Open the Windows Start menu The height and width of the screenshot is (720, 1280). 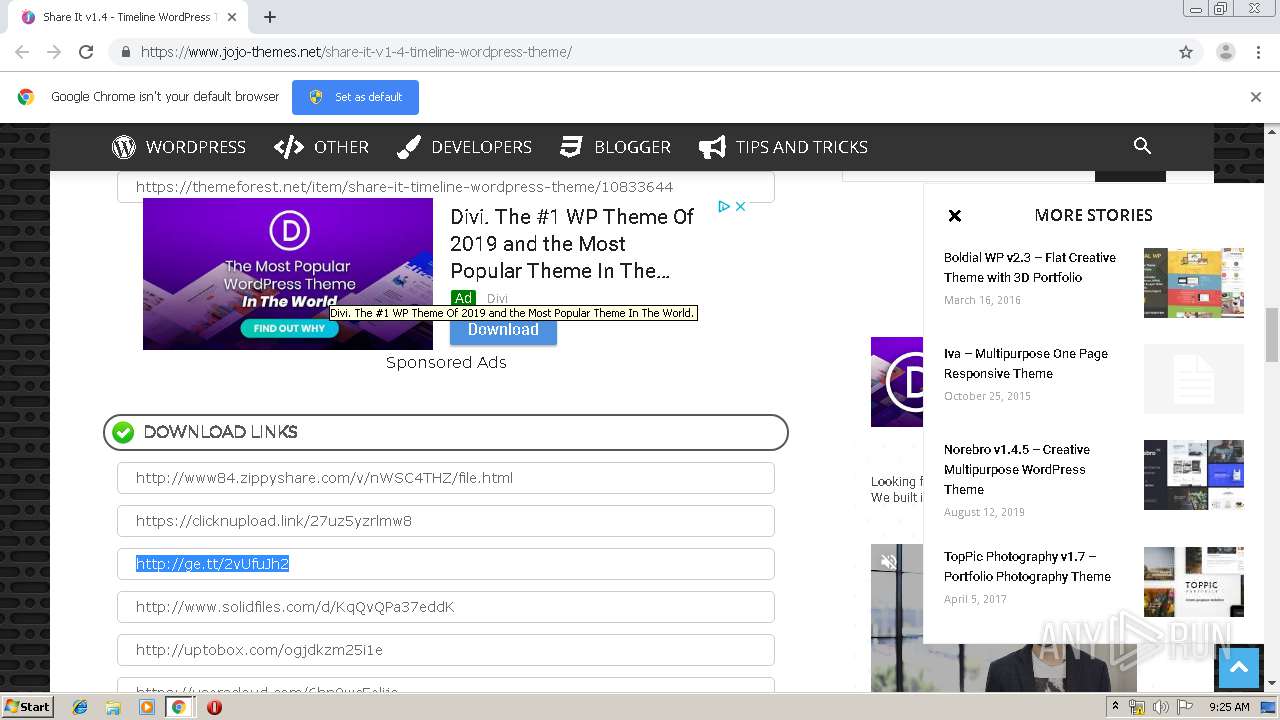pos(27,706)
